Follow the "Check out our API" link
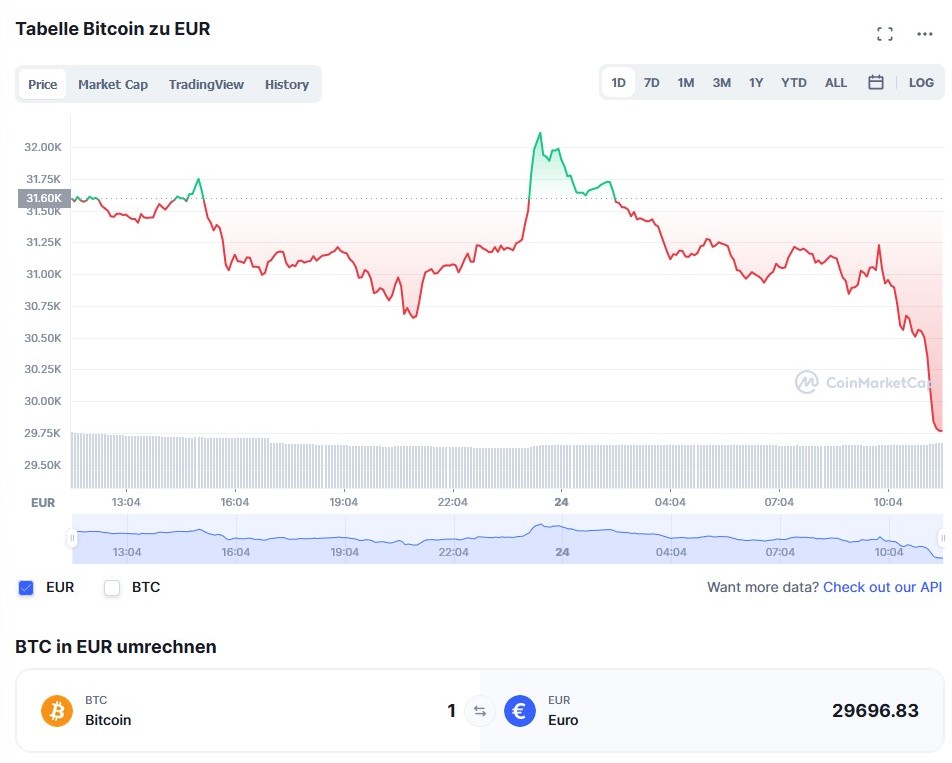The height and width of the screenshot is (763, 952). tap(882, 587)
